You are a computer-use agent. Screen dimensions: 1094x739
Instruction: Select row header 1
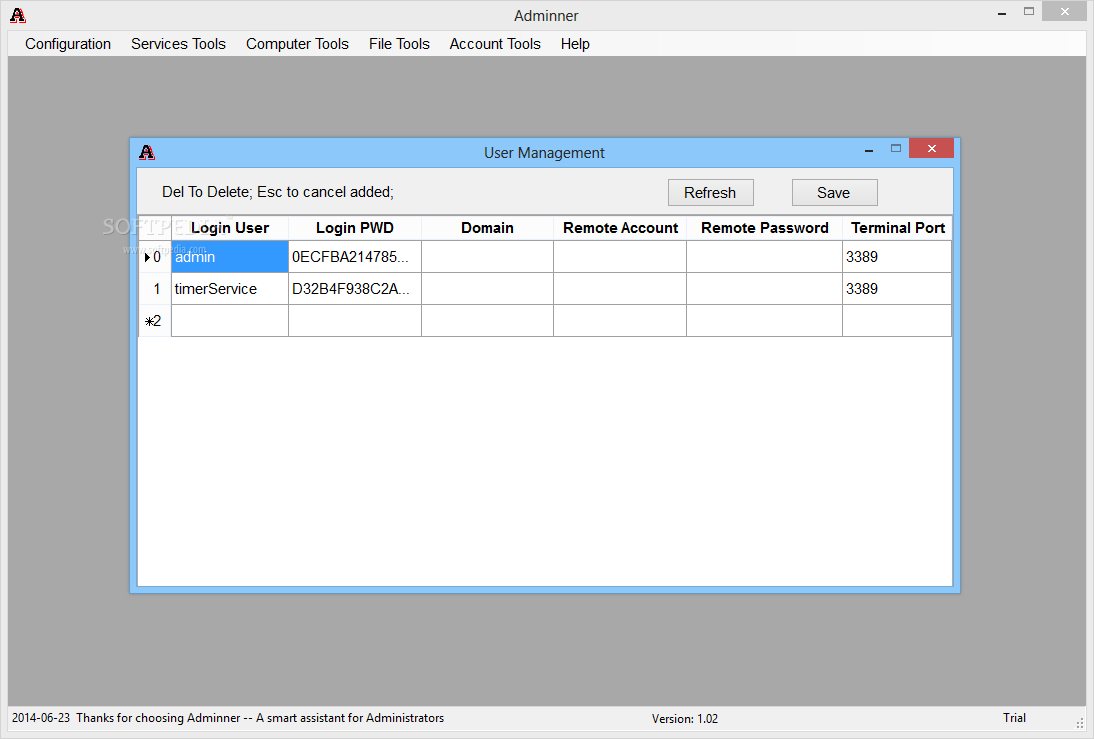click(x=155, y=289)
